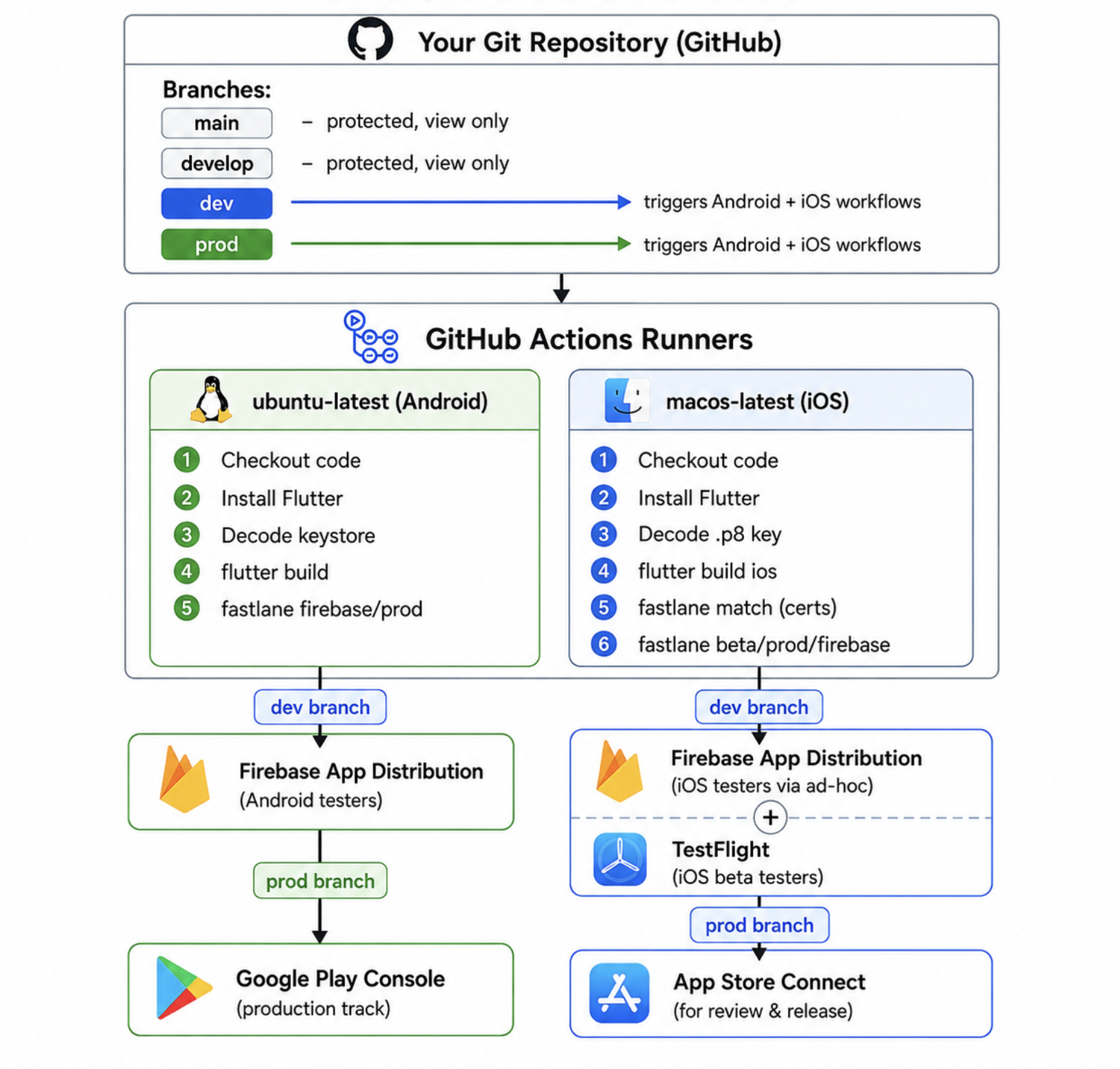Click the blue prod branch label above App Store

pos(759,925)
